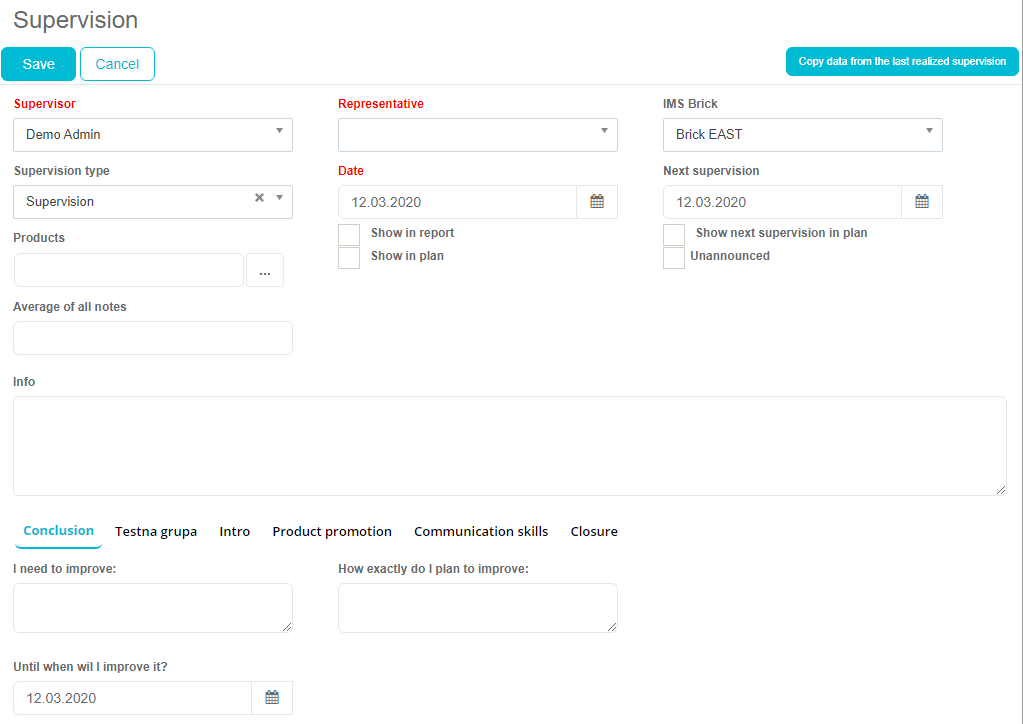Copy data from last realized supervision
This screenshot has height=724, width=1023.
point(902,62)
